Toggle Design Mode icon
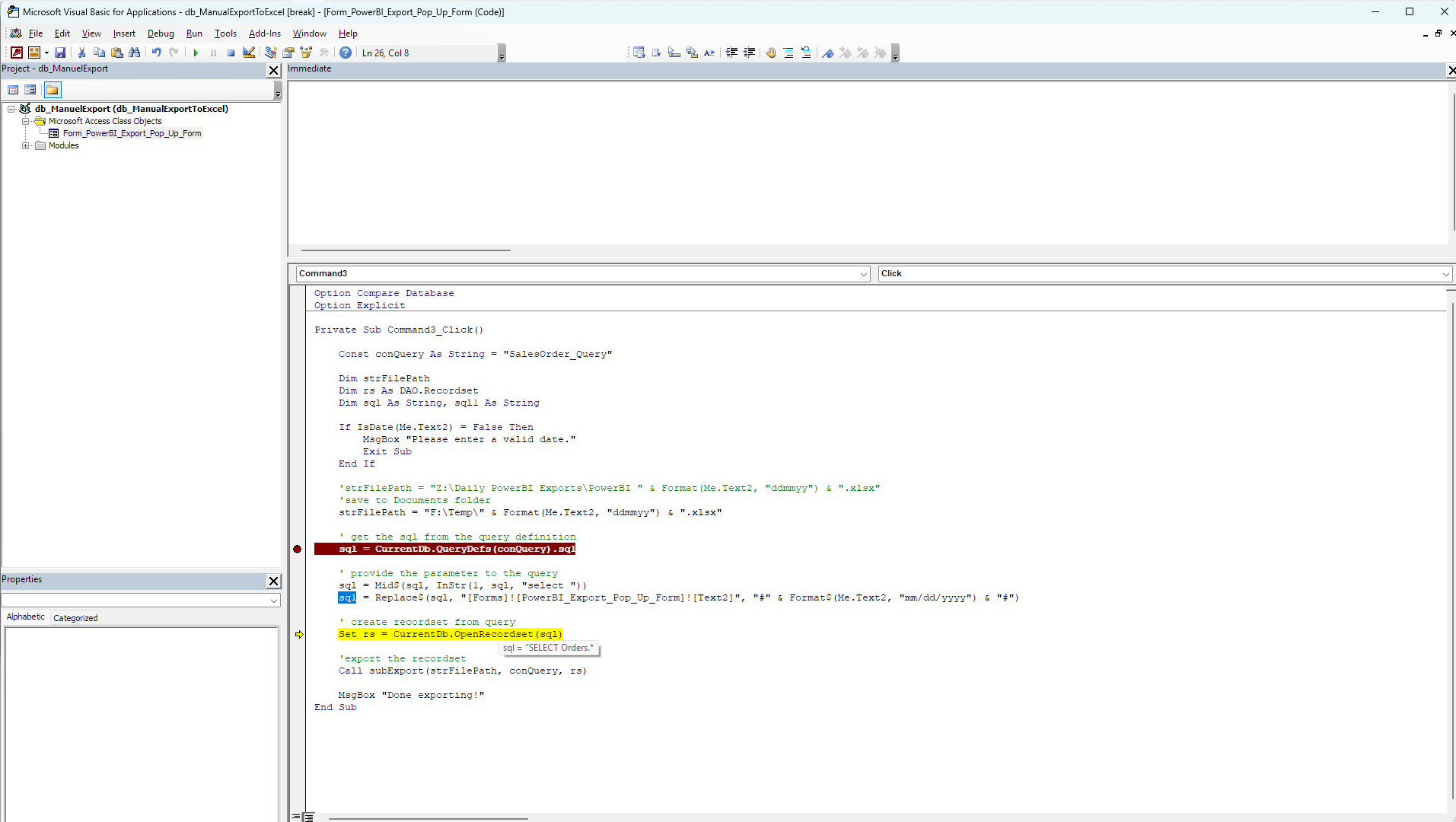Image resolution: width=1456 pixels, height=822 pixels. click(x=249, y=53)
